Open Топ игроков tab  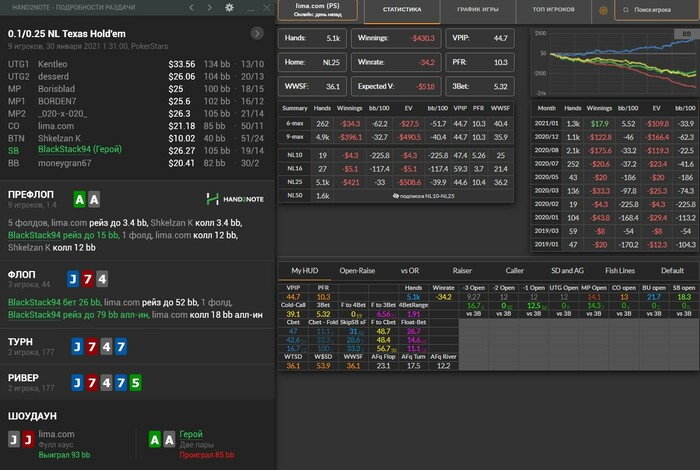point(553,11)
